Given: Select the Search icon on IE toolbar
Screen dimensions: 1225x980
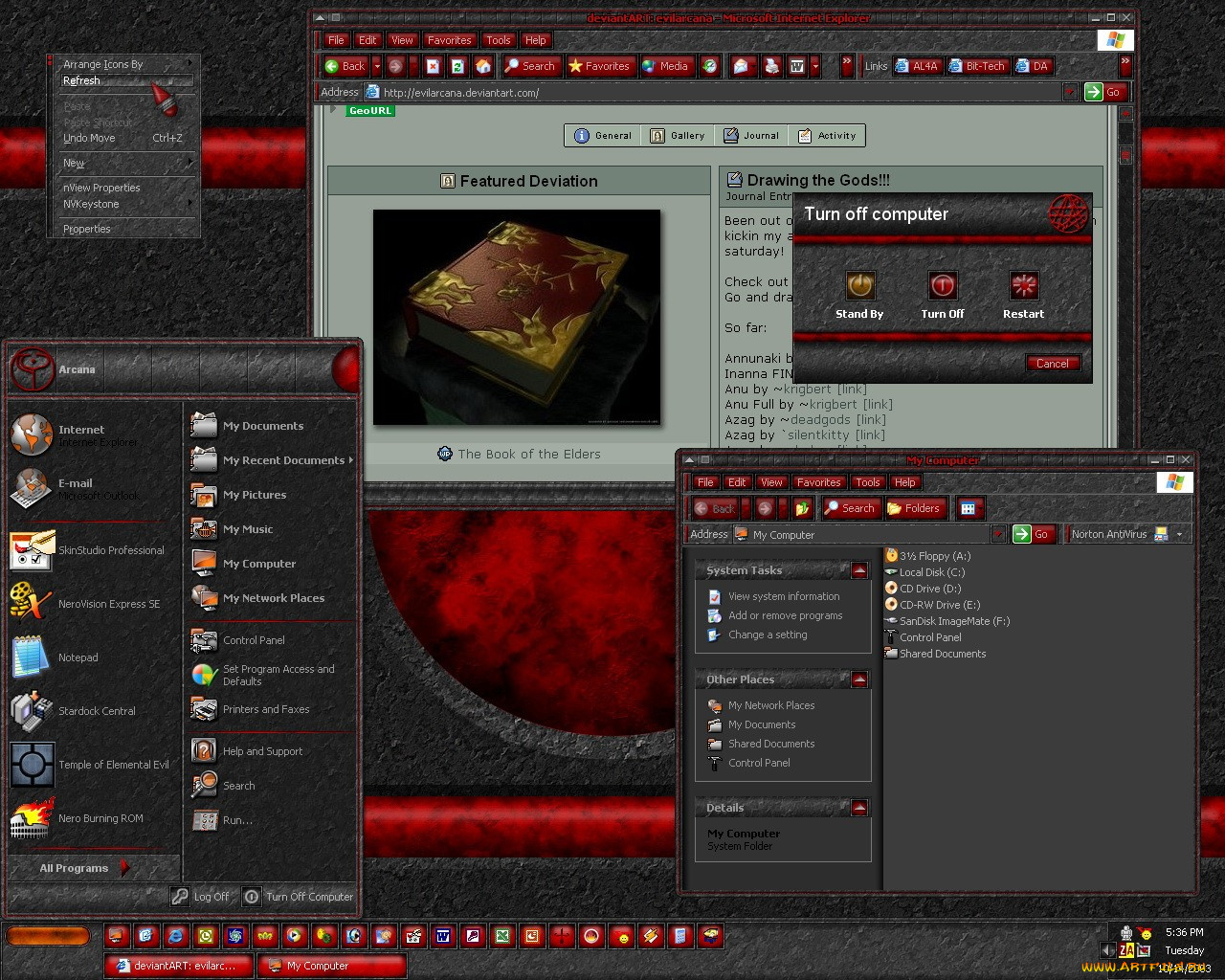Looking at the screenshot, I should click(x=532, y=65).
